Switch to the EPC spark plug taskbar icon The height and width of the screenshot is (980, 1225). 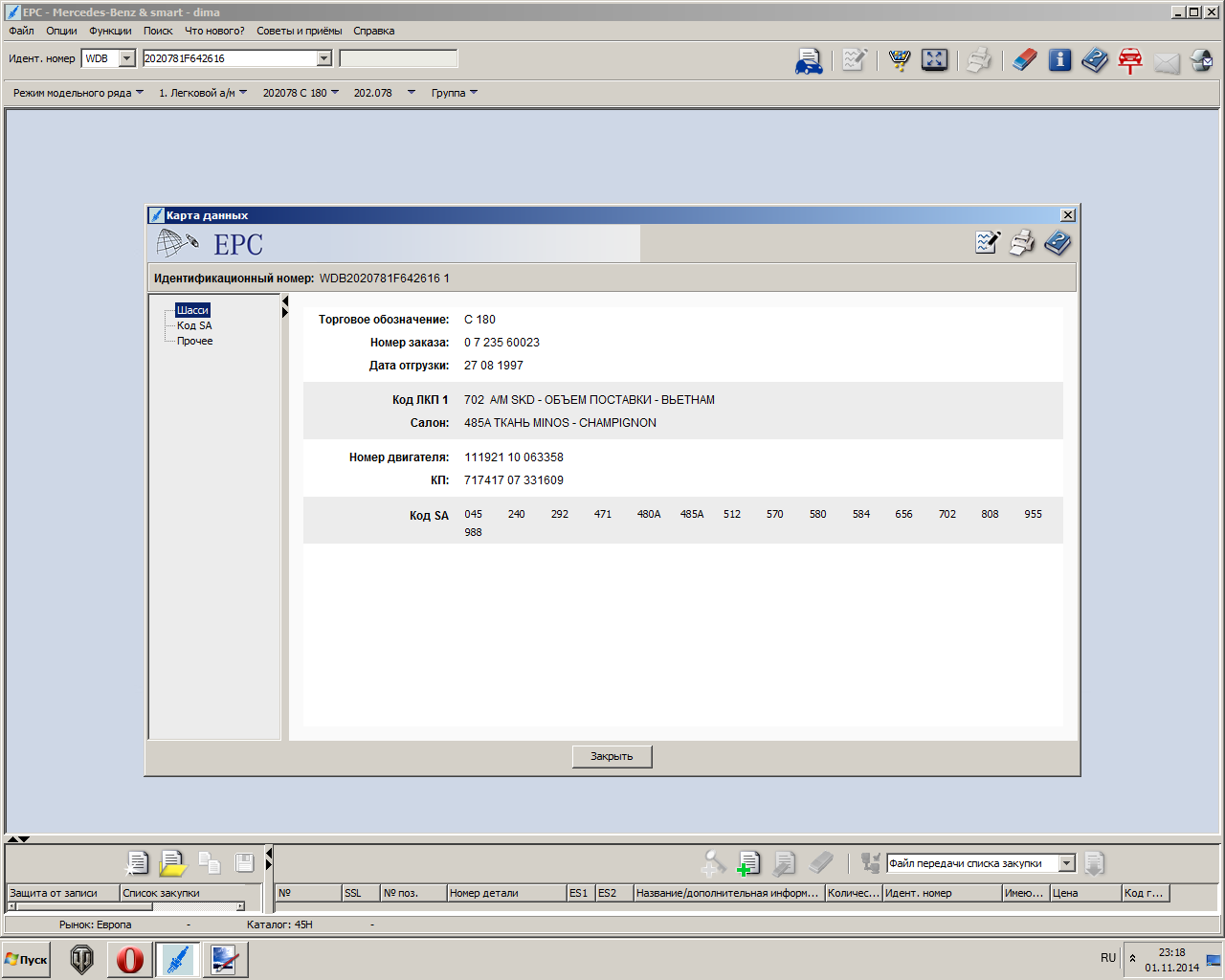(x=177, y=959)
